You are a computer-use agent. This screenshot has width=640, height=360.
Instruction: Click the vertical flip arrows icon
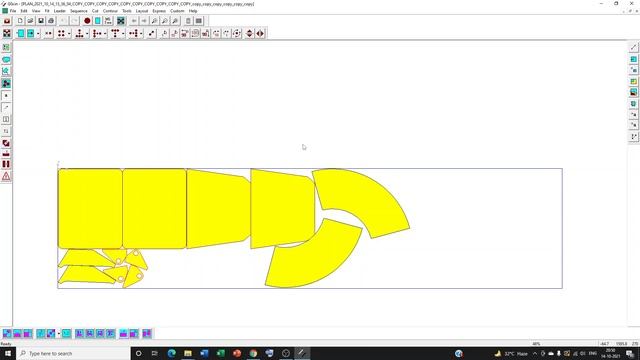tap(249, 33)
